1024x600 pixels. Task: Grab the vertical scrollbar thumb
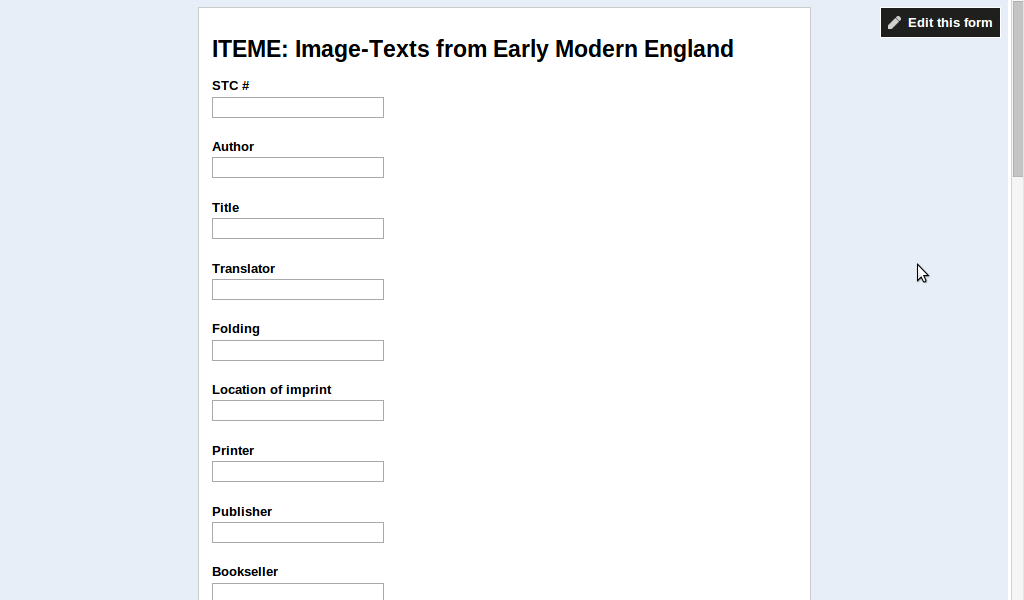[1017, 90]
